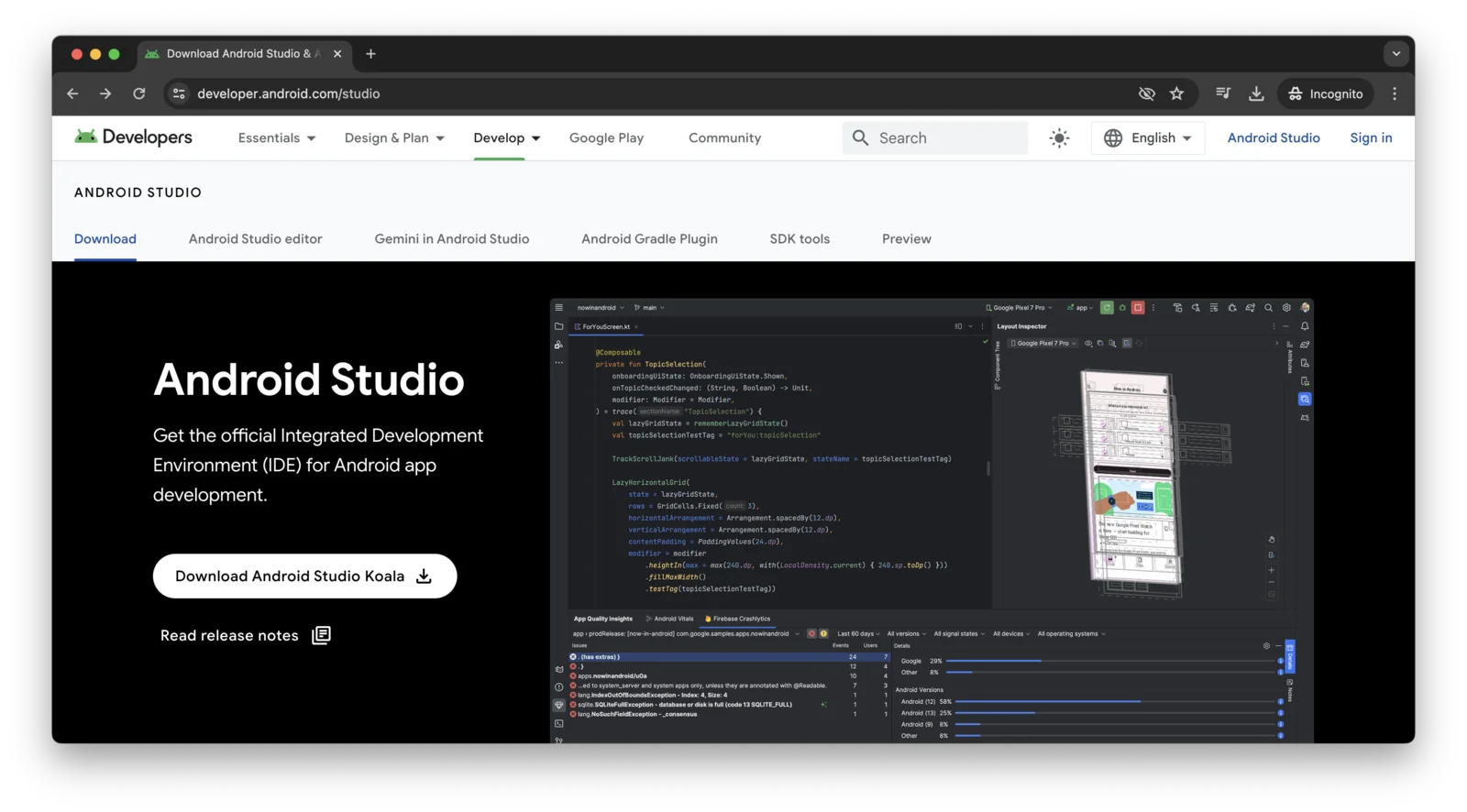Click the Android Developers logo
This screenshot has height=812, width=1467.
coord(133,137)
